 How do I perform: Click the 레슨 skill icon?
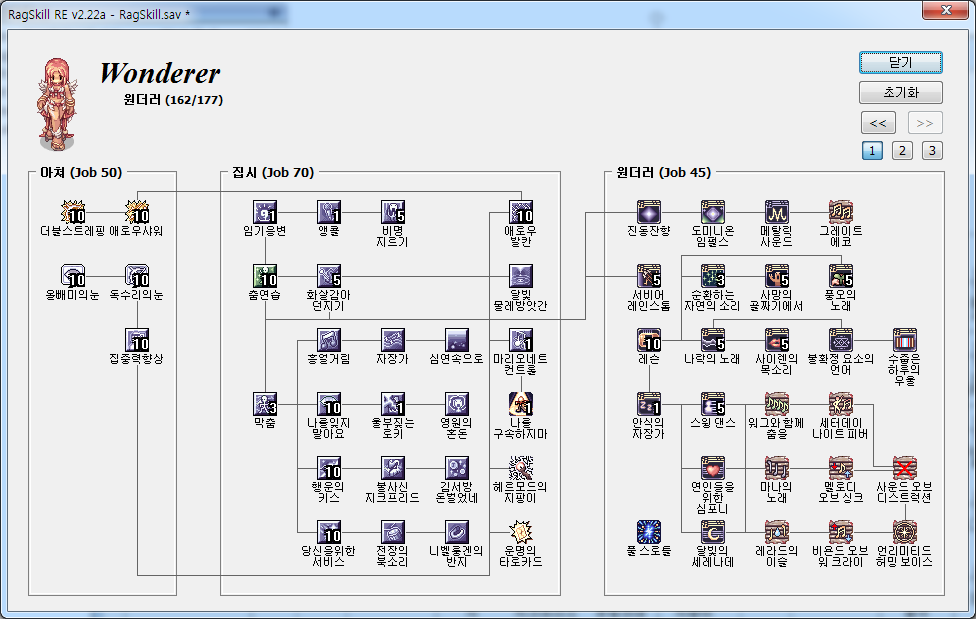click(x=649, y=341)
